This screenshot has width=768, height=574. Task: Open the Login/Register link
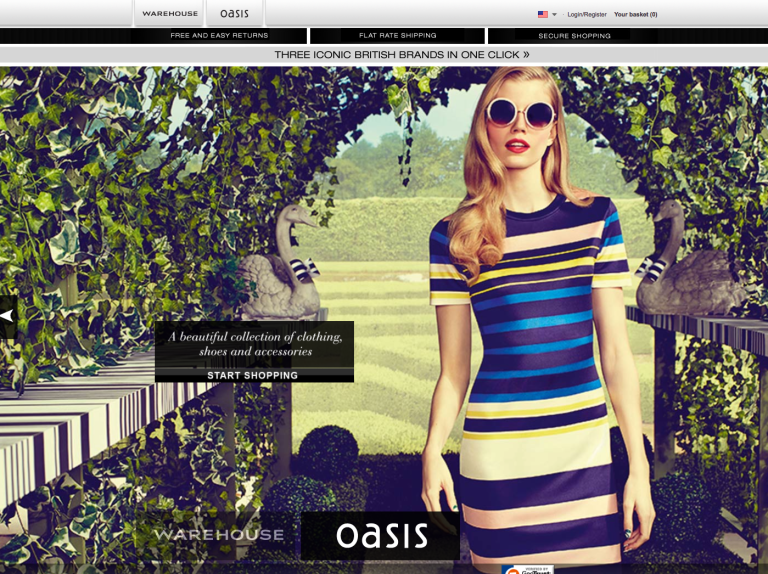pos(587,14)
